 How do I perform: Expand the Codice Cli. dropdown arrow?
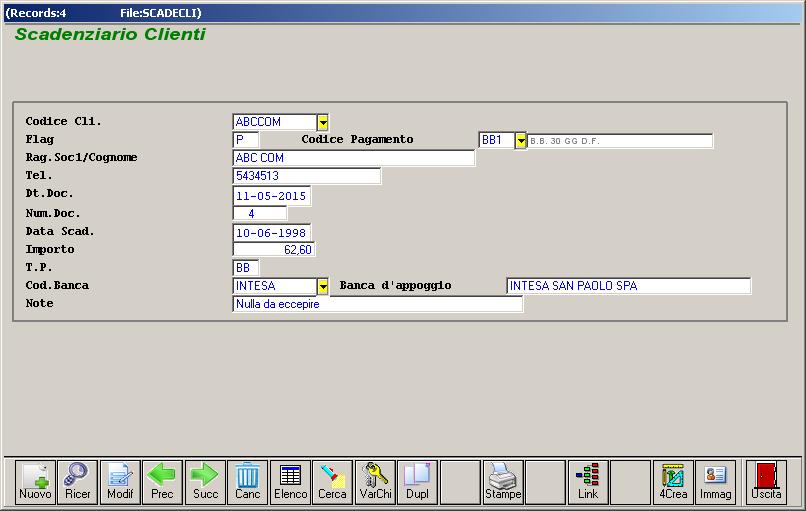click(x=323, y=122)
